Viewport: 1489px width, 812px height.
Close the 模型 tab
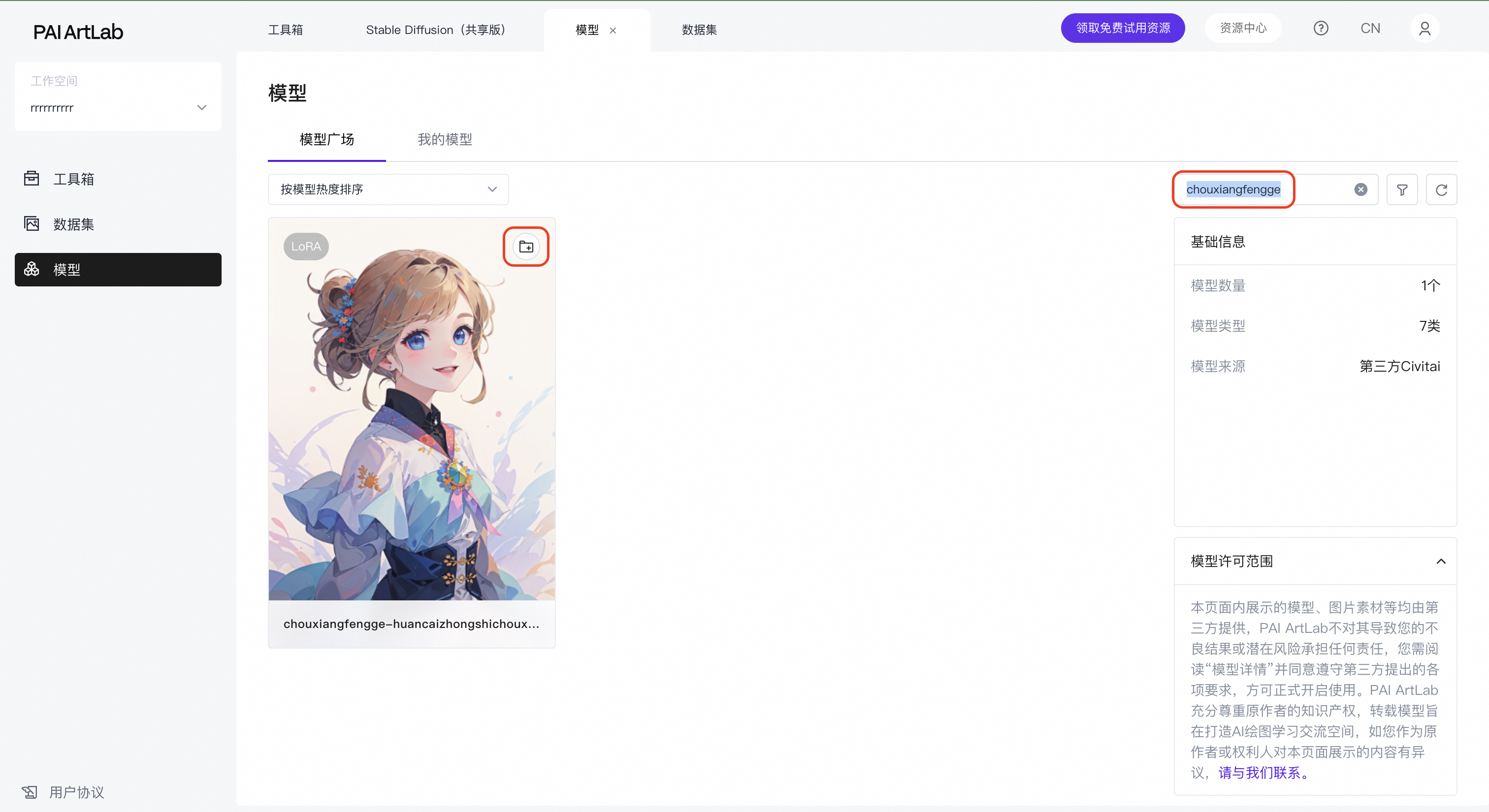(x=613, y=31)
